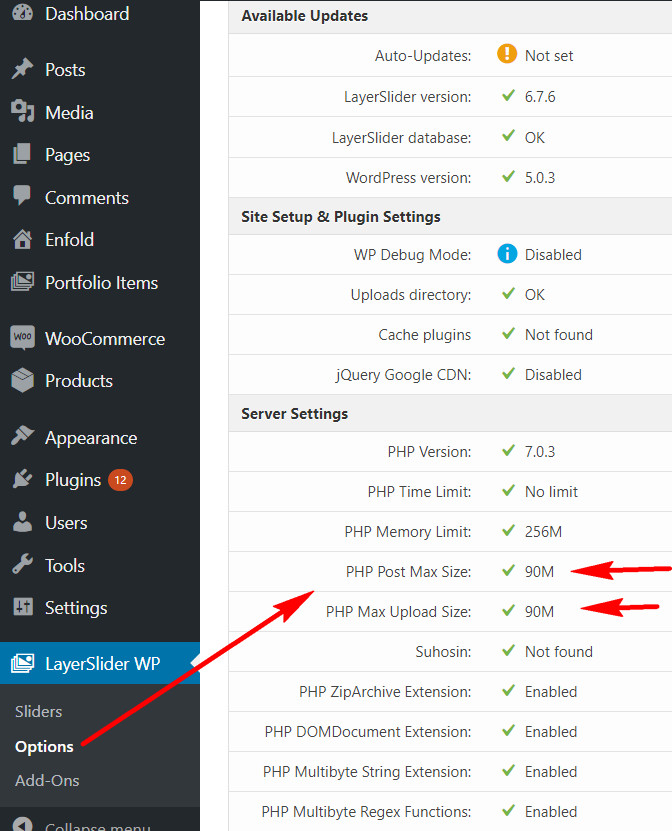Click the '6.7.6' version value
The width and height of the screenshot is (672, 831).
(540, 96)
